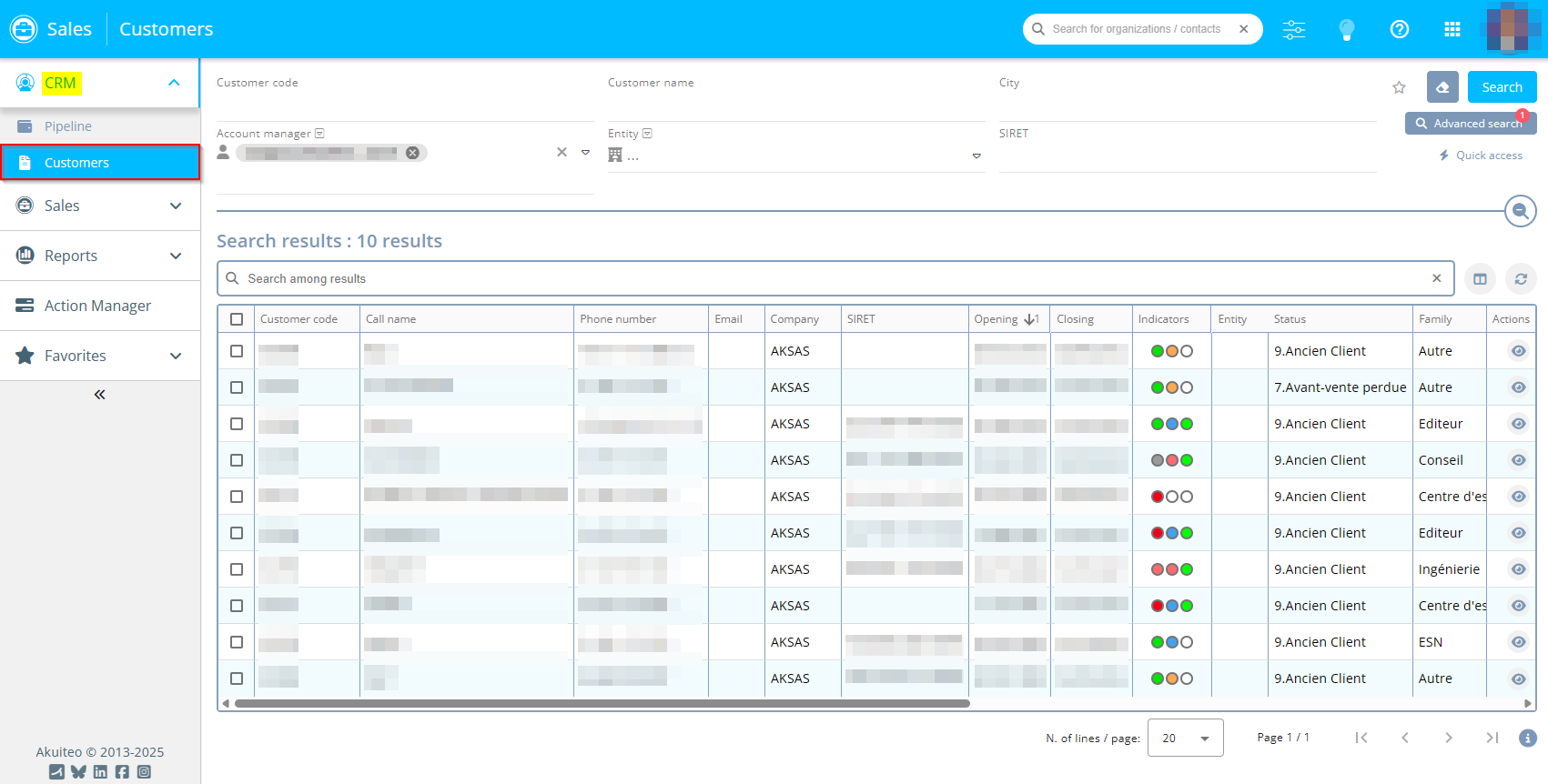Open the help question mark icon
Screen dimensions: 1548x784
click(x=1400, y=29)
